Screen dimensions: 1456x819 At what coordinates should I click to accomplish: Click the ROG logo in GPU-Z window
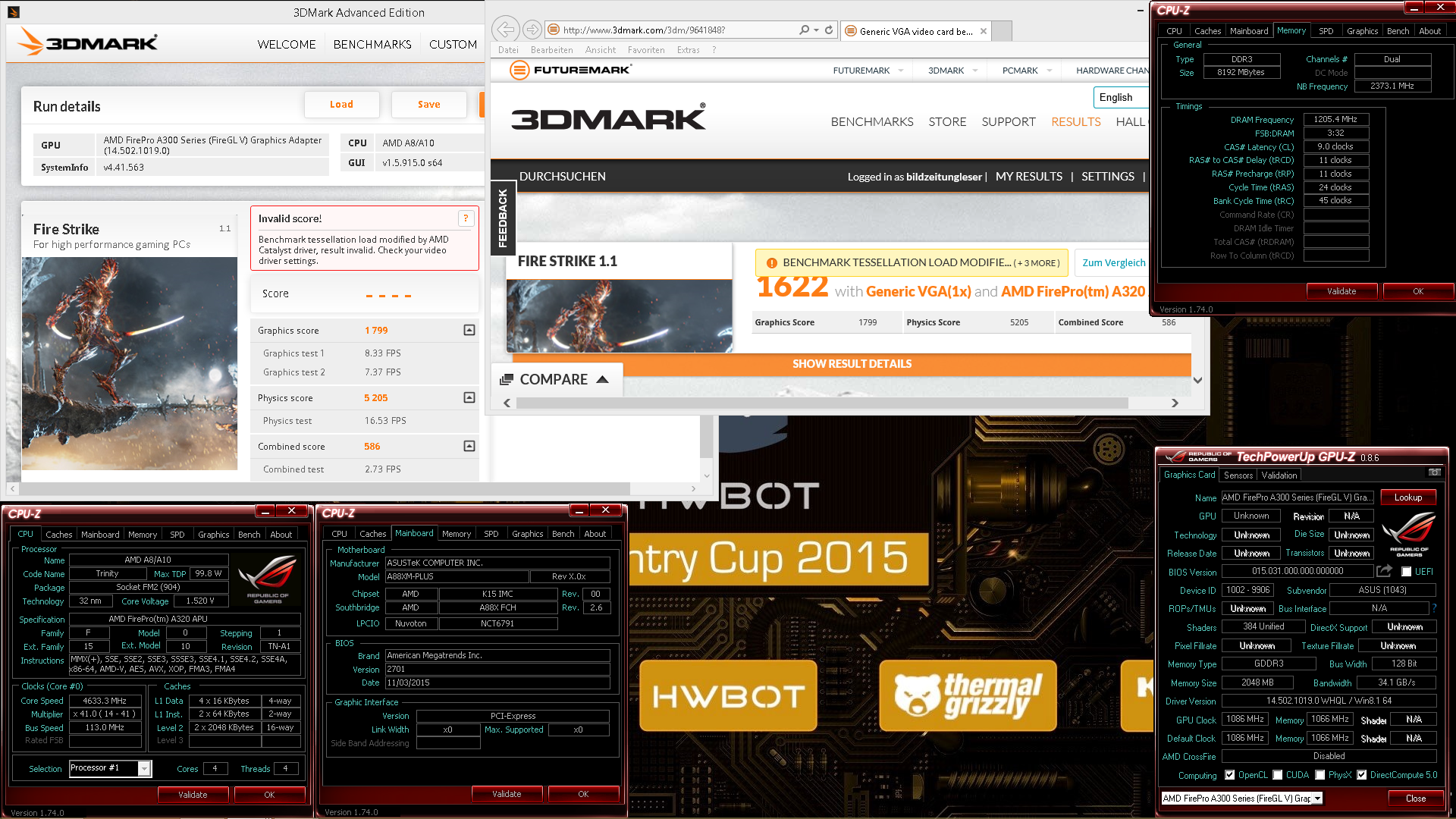click(1408, 534)
